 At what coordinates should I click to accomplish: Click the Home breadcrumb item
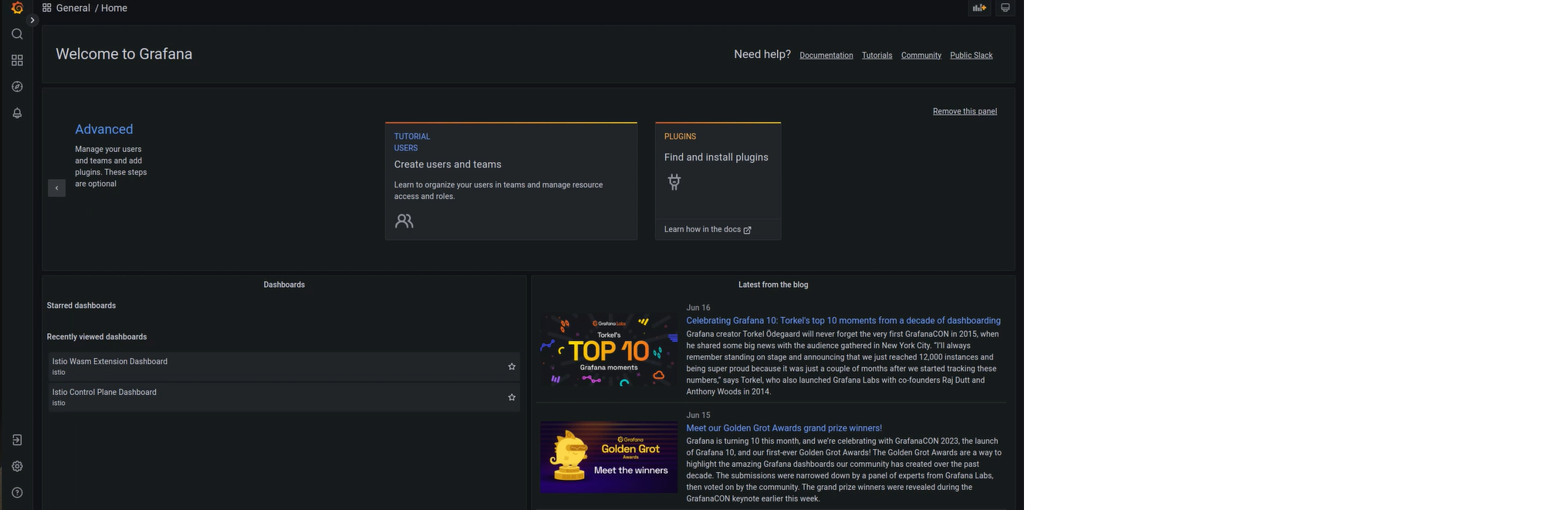pyautogui.click(x=114, y=8)
